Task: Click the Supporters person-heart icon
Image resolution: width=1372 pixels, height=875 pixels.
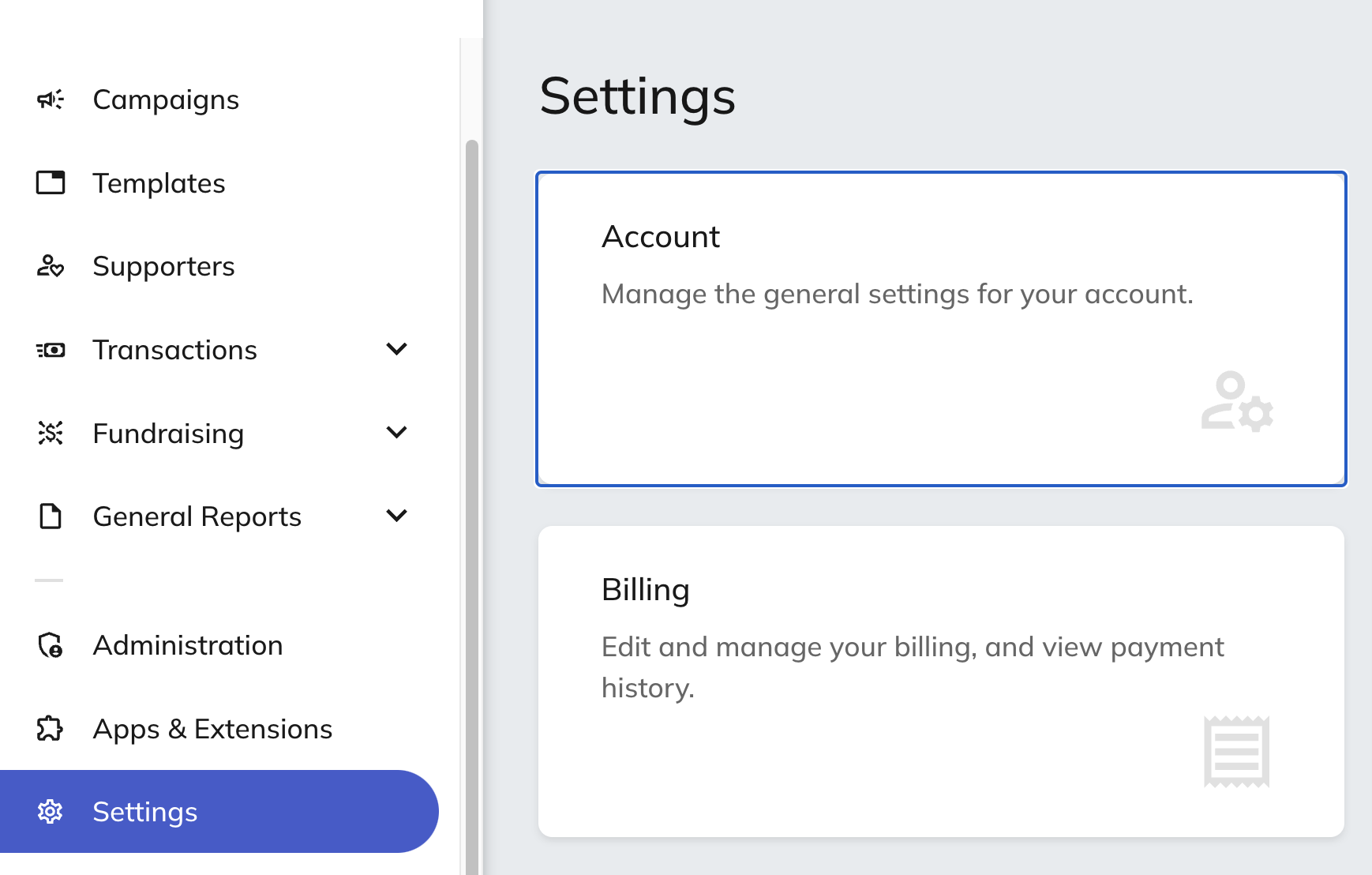Action: 51,266
